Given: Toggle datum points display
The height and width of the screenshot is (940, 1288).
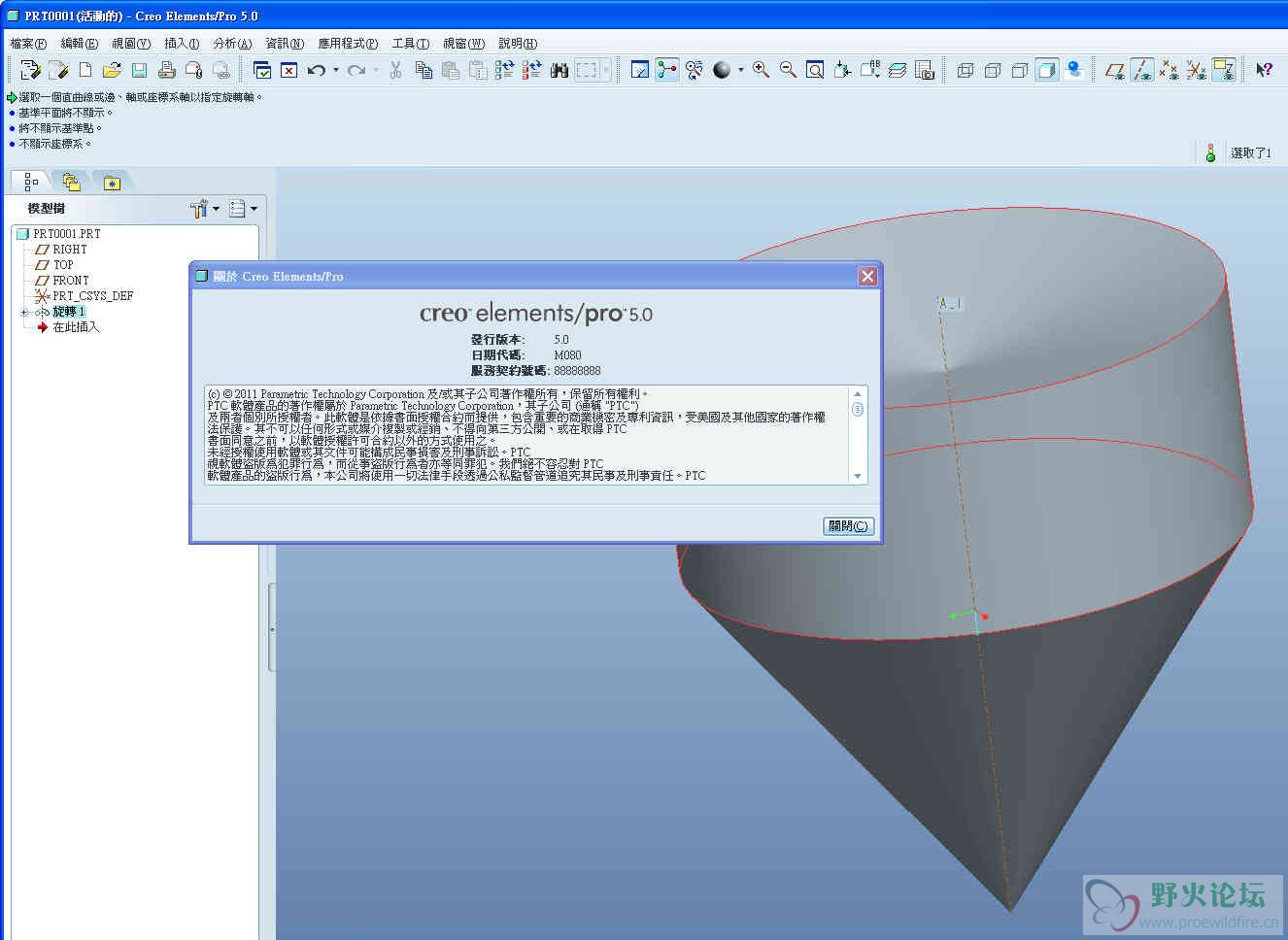Looking at the screenshot, I should pyautogui.click(x=1169, y=70).
